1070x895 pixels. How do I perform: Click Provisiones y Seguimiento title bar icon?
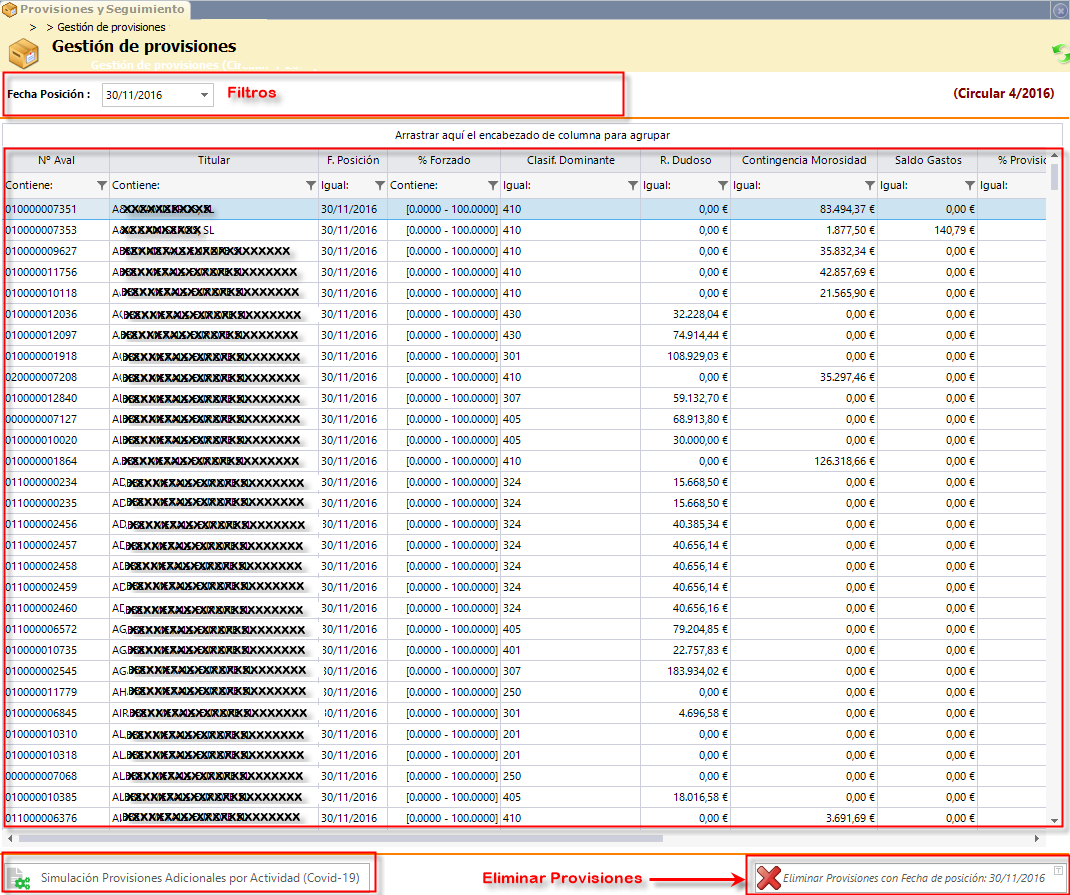pyautogui.click(x=10, y=10)
